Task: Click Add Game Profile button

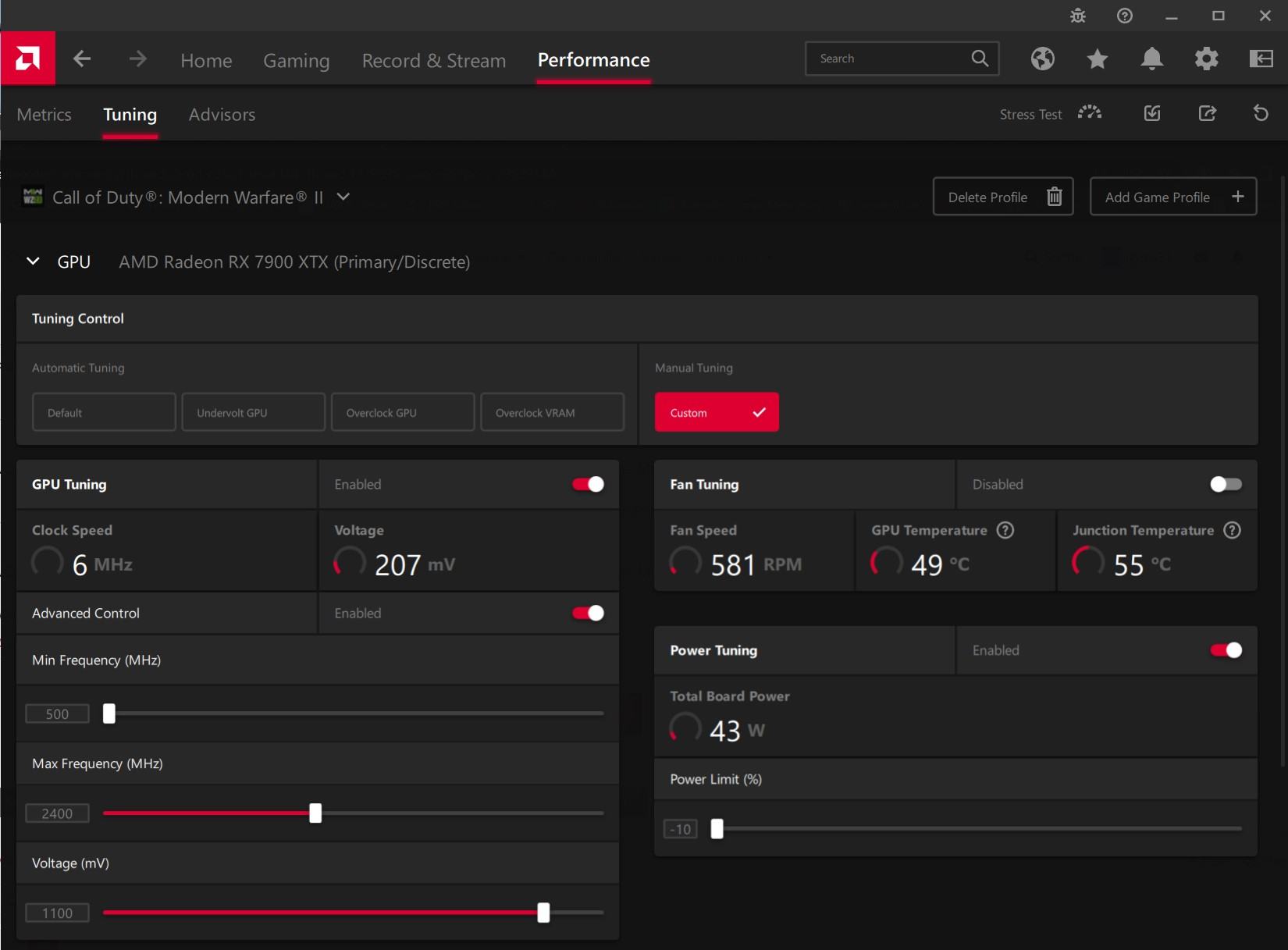Action: 1173,196
